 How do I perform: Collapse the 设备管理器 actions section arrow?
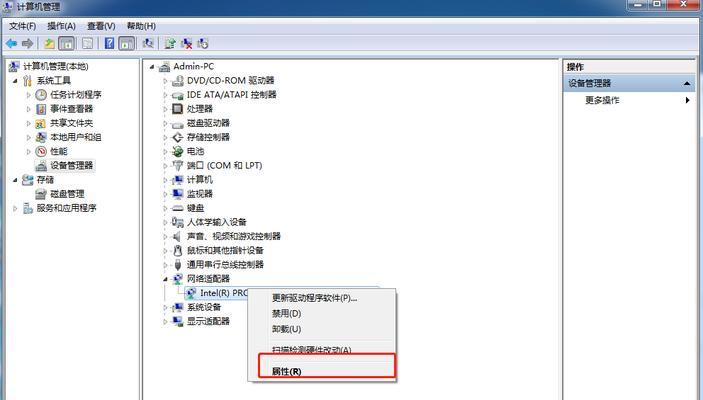687,83
